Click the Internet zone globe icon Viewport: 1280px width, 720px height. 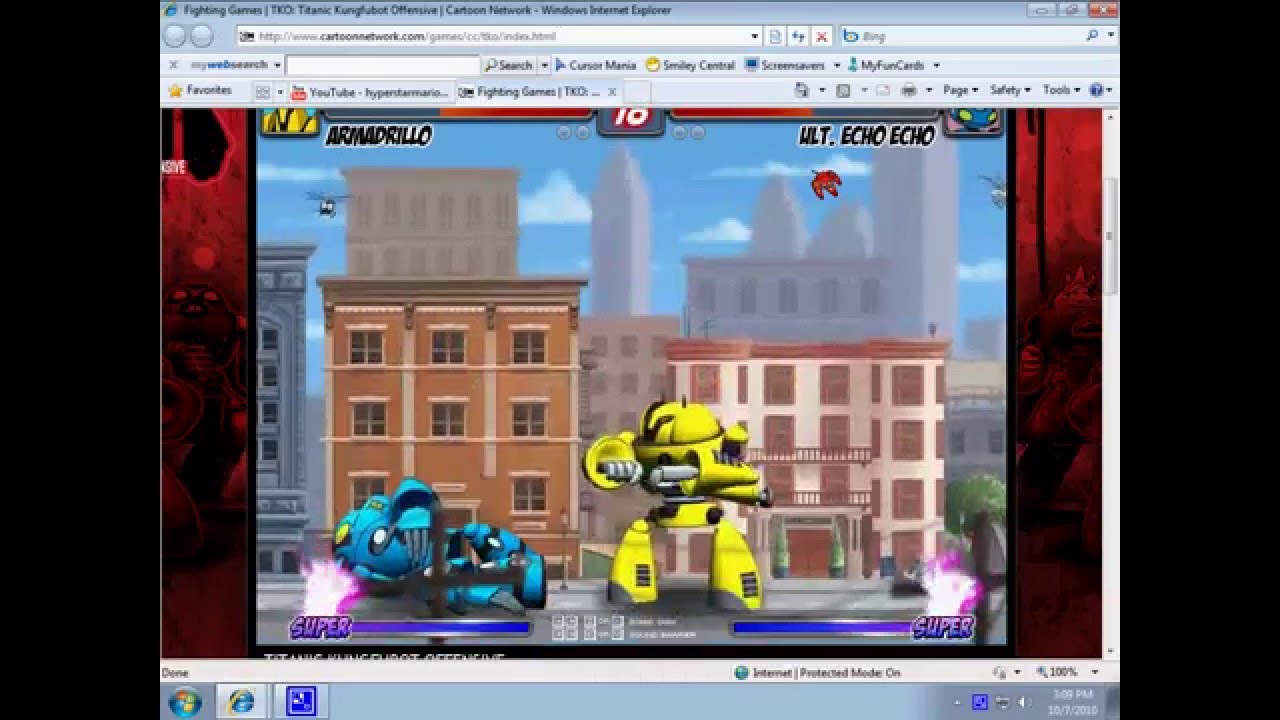tap(741, 673)
